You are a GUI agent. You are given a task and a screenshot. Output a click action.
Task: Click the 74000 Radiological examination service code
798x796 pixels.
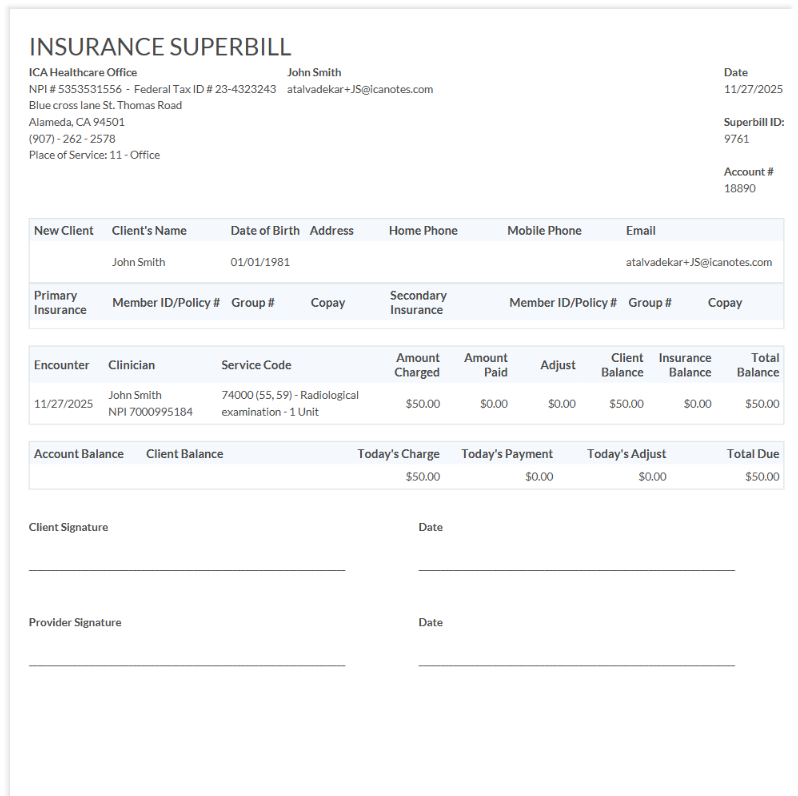point(290,403)
